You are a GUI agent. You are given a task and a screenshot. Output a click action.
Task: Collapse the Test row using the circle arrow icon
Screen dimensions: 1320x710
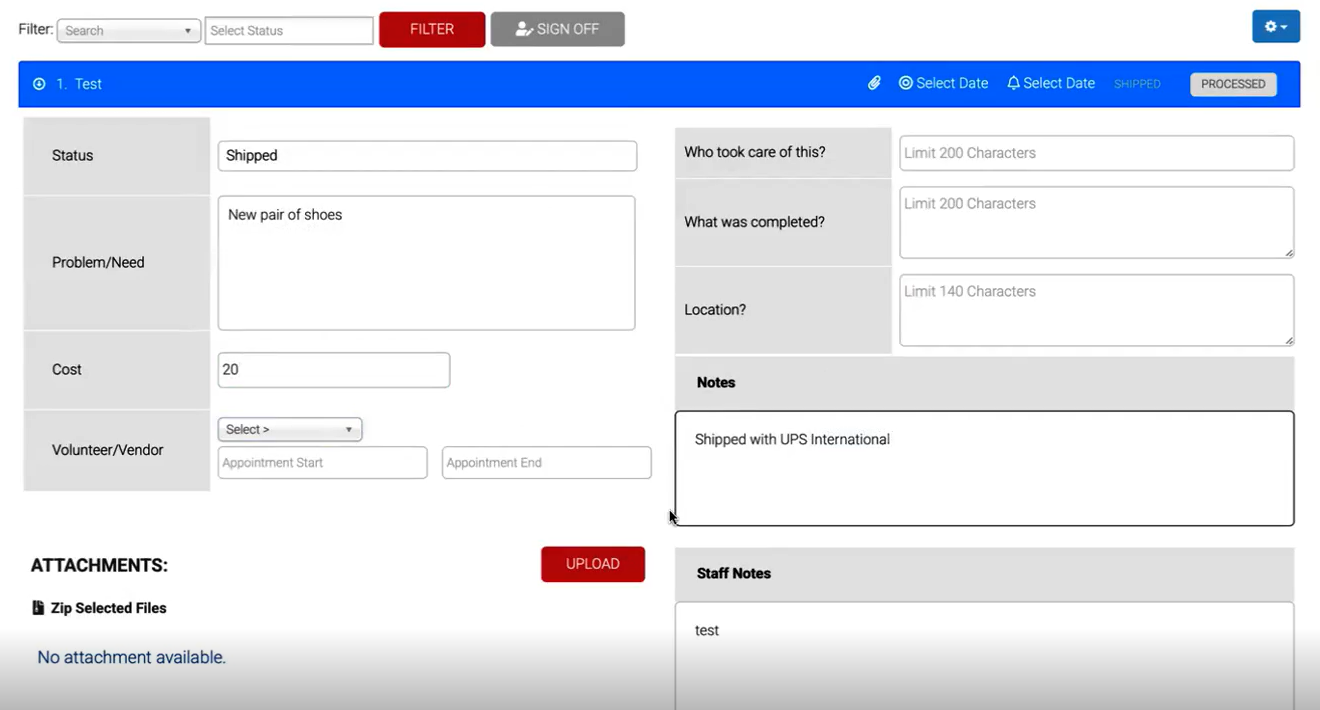click(39, 84)
